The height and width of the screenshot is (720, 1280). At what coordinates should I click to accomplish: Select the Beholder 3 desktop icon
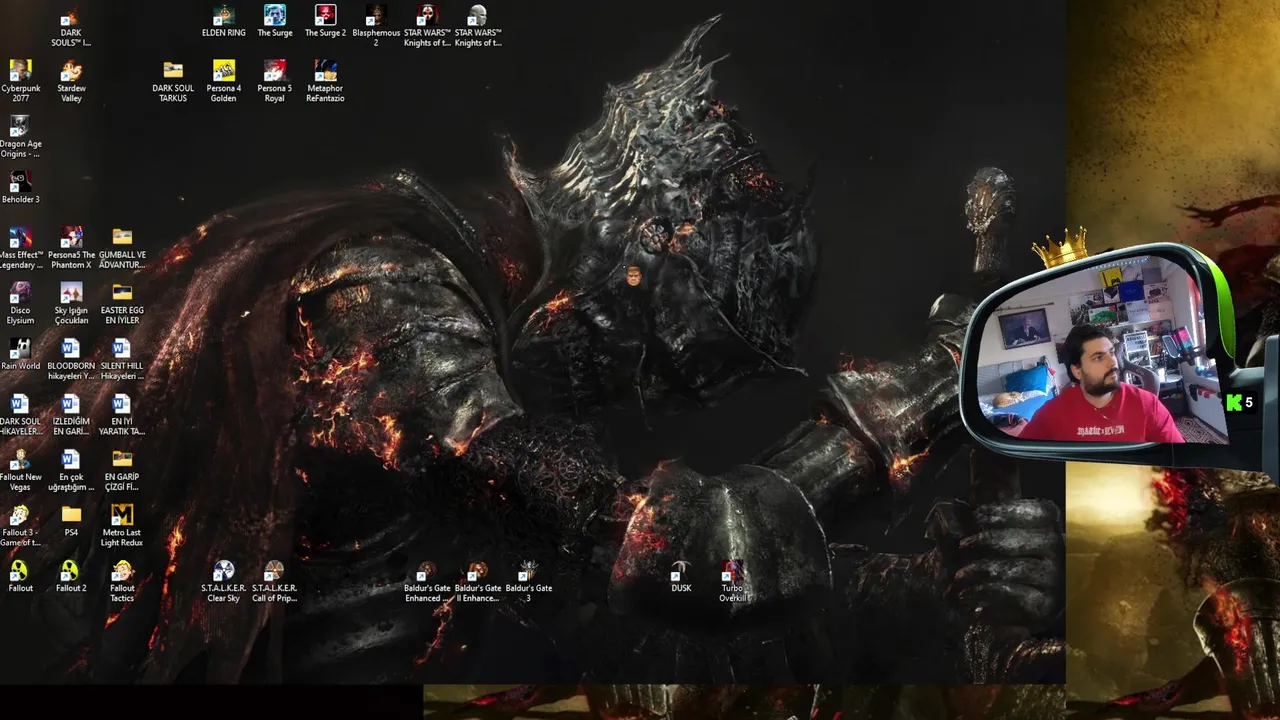[20, 188]
